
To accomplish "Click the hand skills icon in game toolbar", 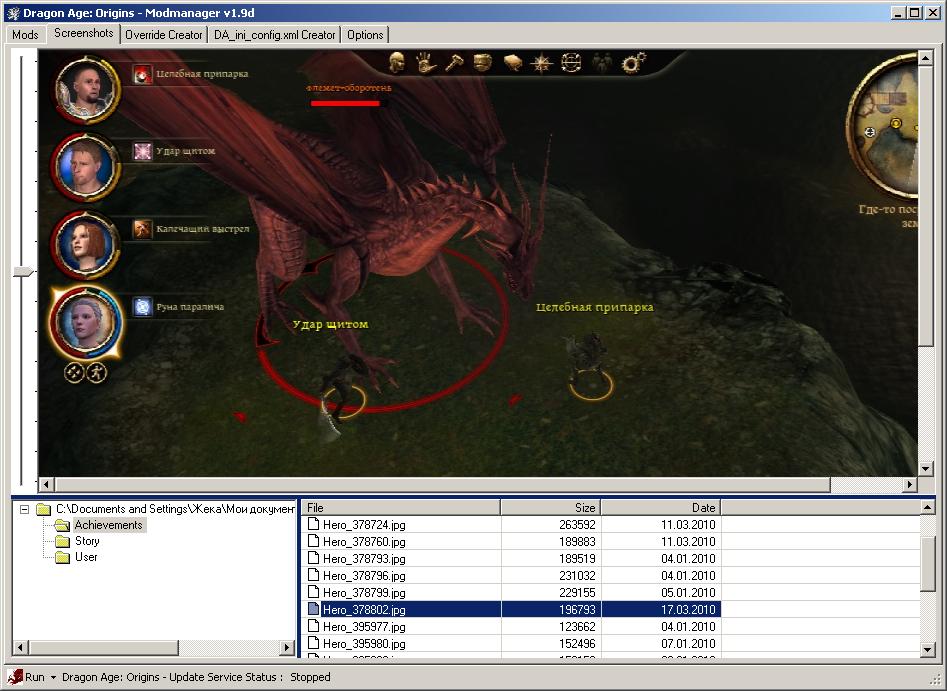I will point(426,62).
